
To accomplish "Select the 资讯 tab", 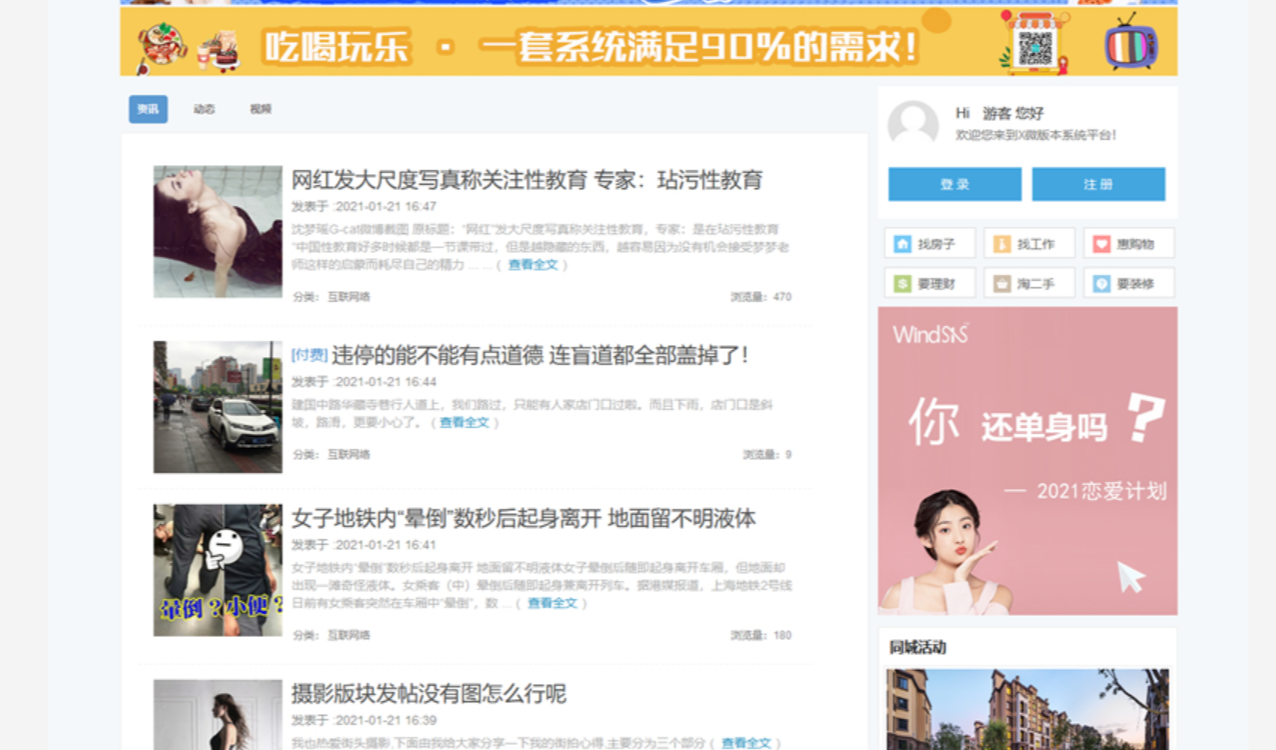I will coord(148,109).
